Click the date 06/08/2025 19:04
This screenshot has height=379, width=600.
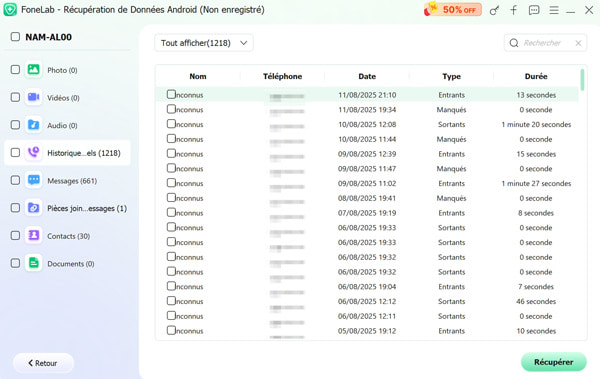[367, 286]
